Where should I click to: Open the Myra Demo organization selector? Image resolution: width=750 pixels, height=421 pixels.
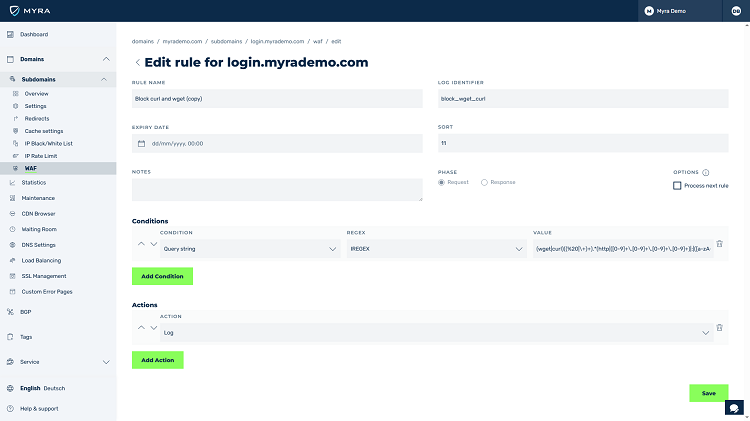680,11
